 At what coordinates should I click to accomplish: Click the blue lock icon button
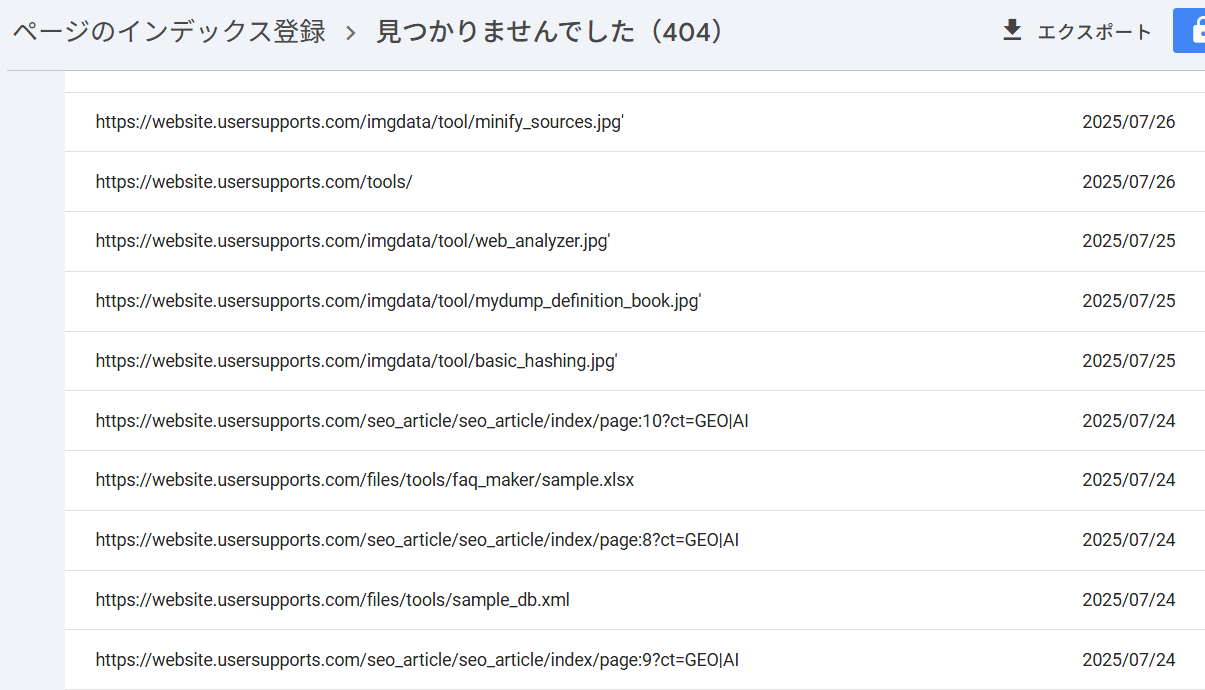point(1190,31)
